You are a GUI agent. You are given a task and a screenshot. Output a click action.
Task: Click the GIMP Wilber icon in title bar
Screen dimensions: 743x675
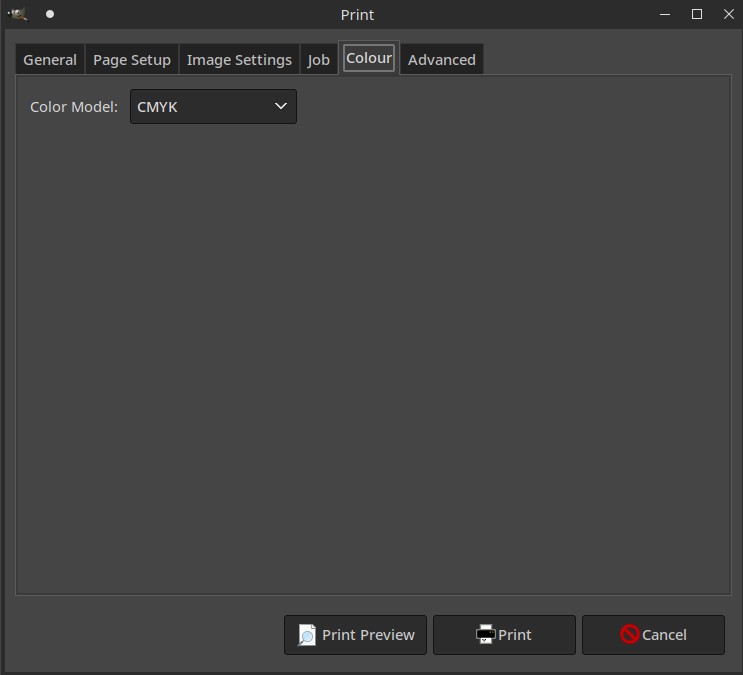click(x=18, y=14)
